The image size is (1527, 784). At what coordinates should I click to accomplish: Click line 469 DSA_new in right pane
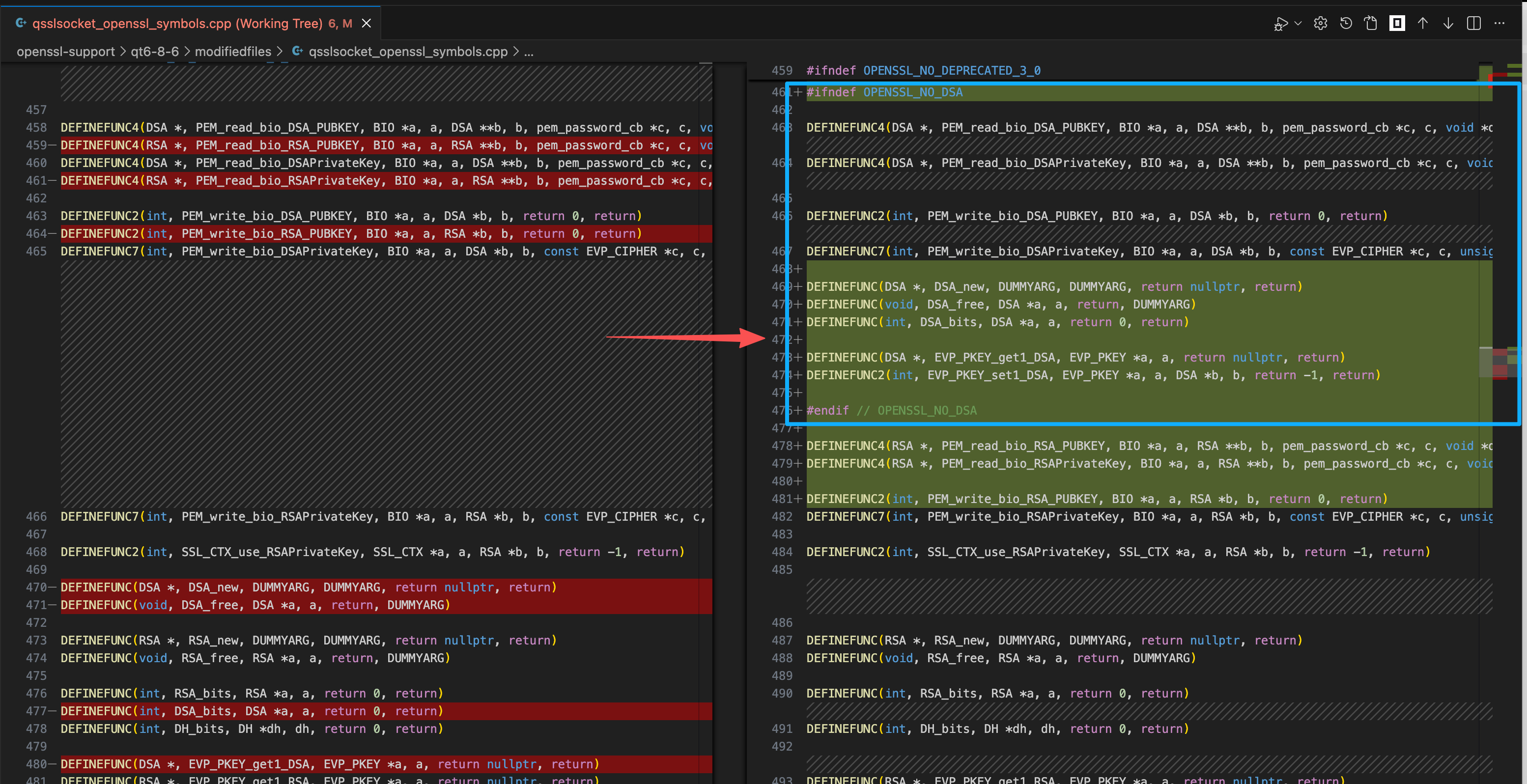(959, 287)
